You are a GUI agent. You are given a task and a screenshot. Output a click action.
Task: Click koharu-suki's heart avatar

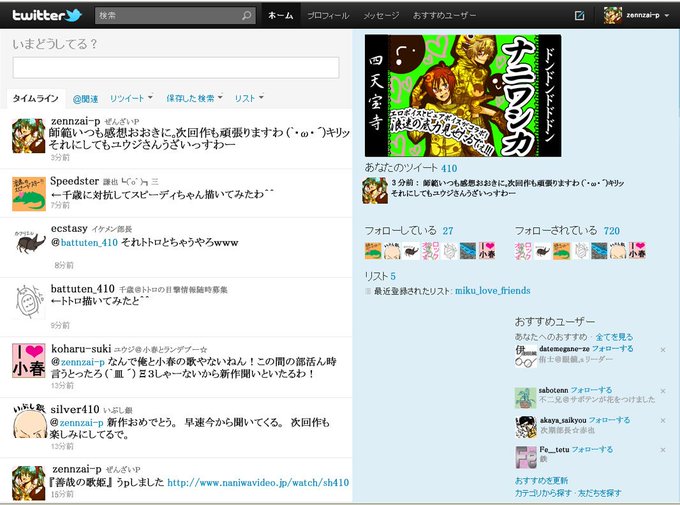pos(29,361)
